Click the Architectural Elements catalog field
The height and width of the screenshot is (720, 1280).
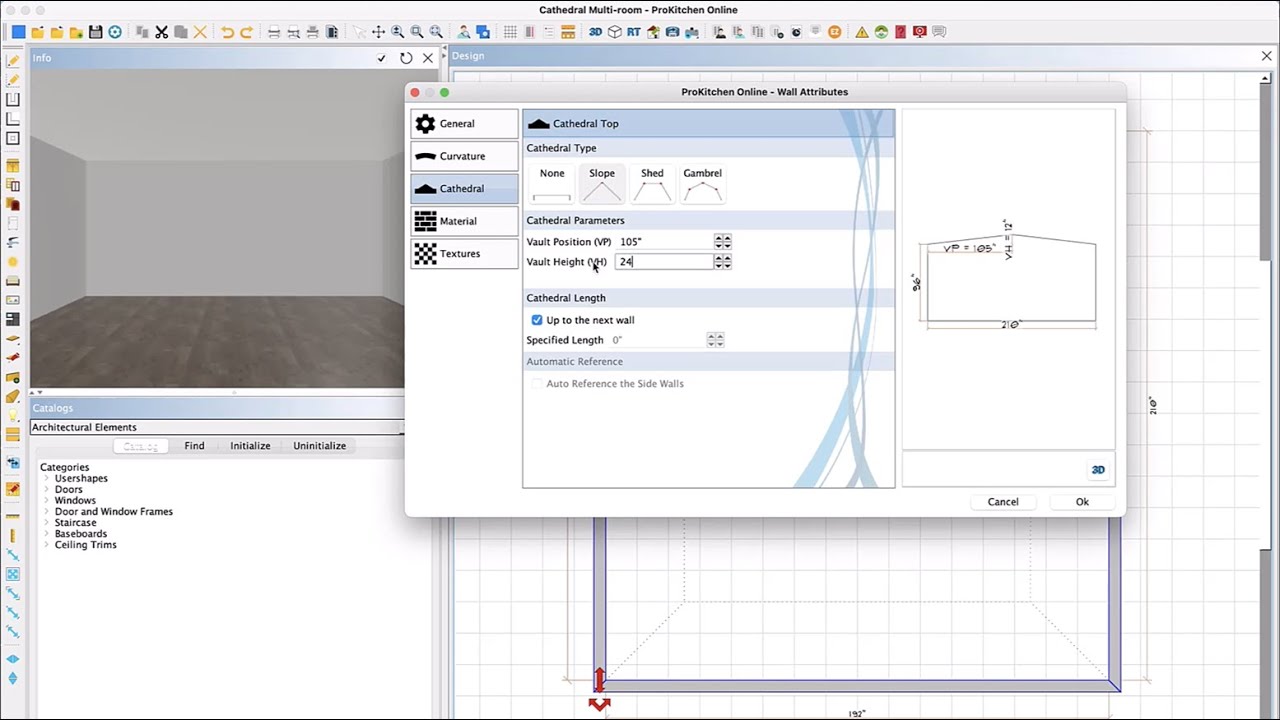pyautogui.click(x=215, y=428)
